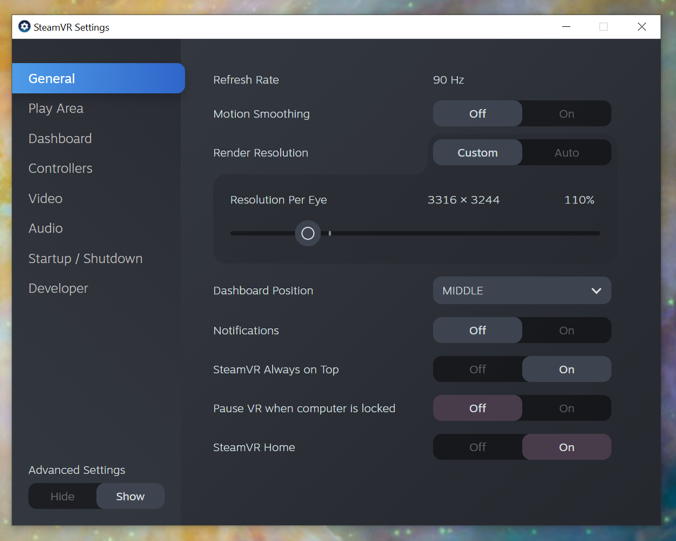Viewport: 676px width, 541px height.
Task: Switch to Play Area settings
Action: [56, 109]
